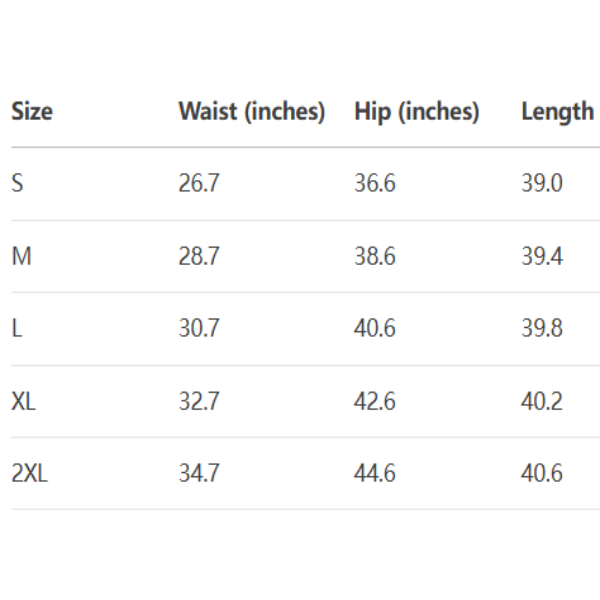Select the XL size row label
This screenshot has width=600, height=600.
(24, 402)
